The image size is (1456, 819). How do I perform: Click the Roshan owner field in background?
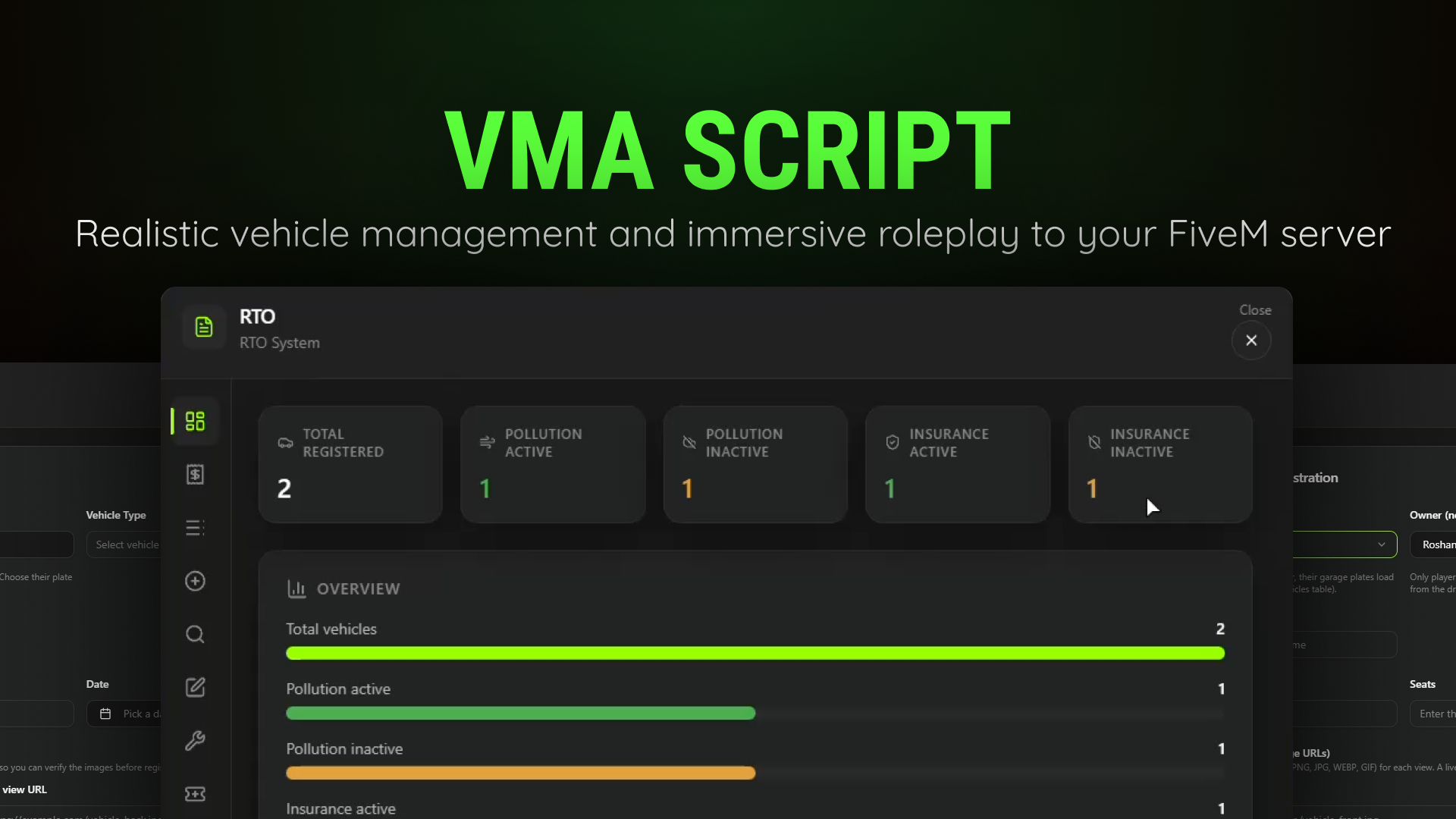pos(1433,544)
